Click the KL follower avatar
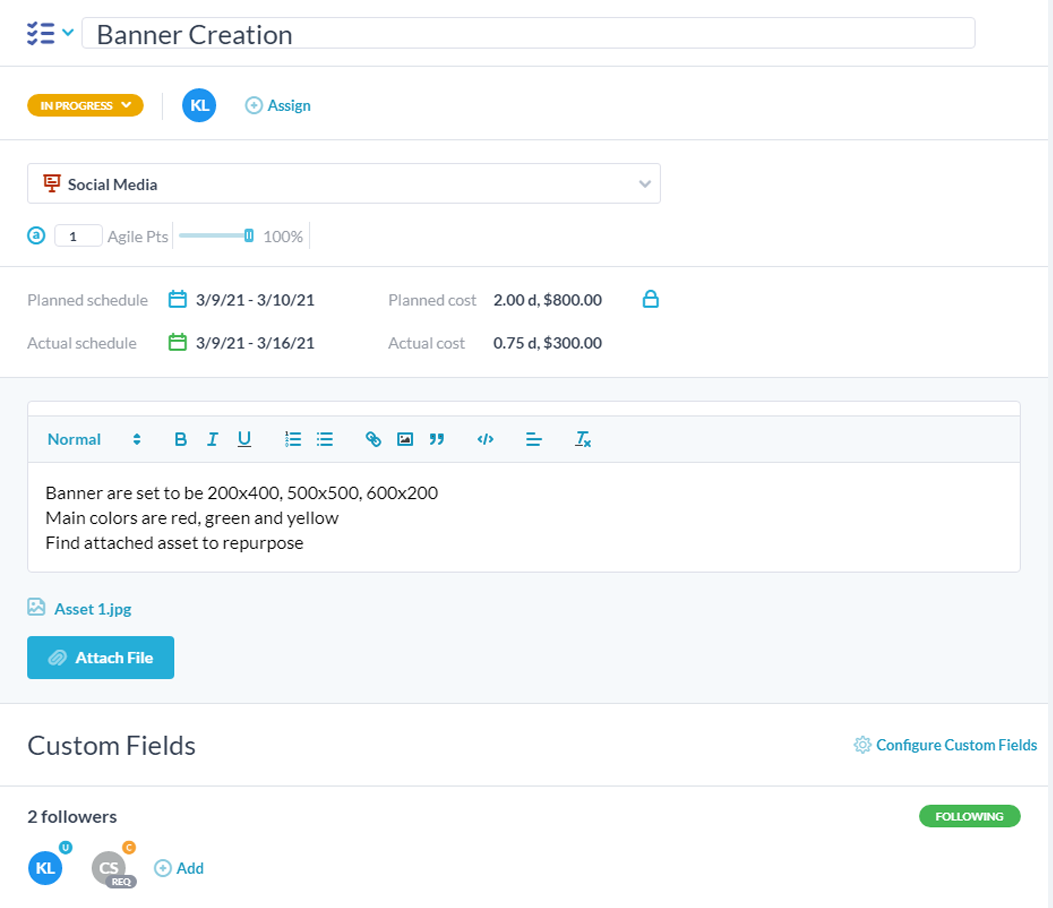Viewport: 1053px width, 908px height. point(46,868)
